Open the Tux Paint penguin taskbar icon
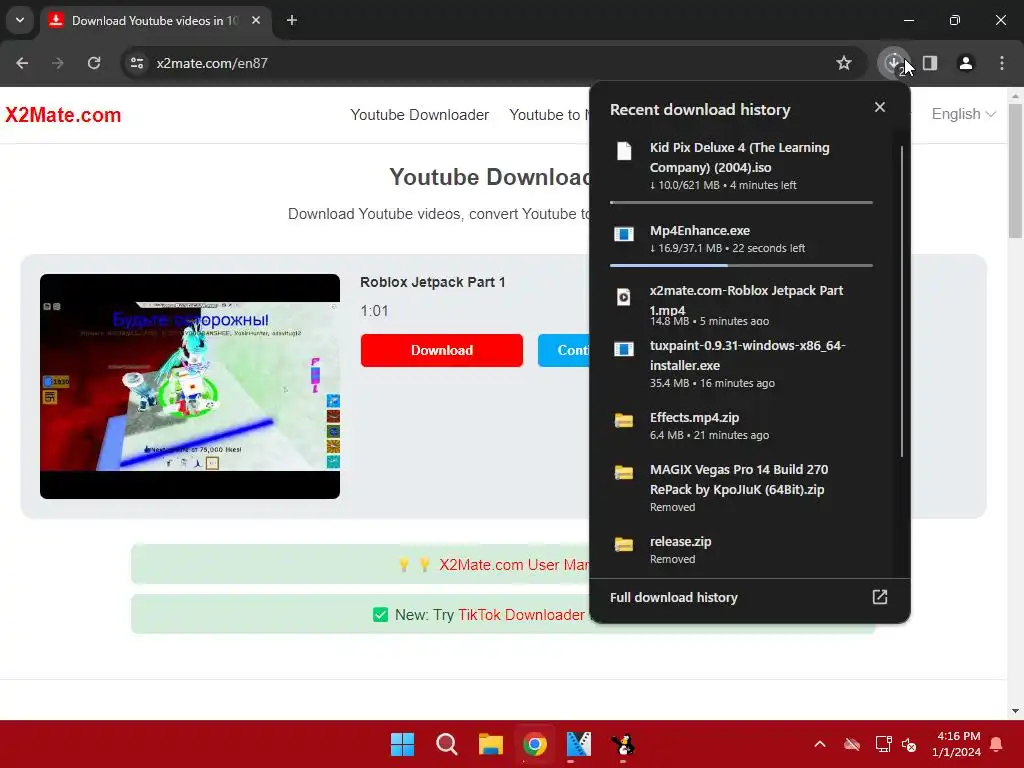The image size is (1024, 768). pos(623,744)
